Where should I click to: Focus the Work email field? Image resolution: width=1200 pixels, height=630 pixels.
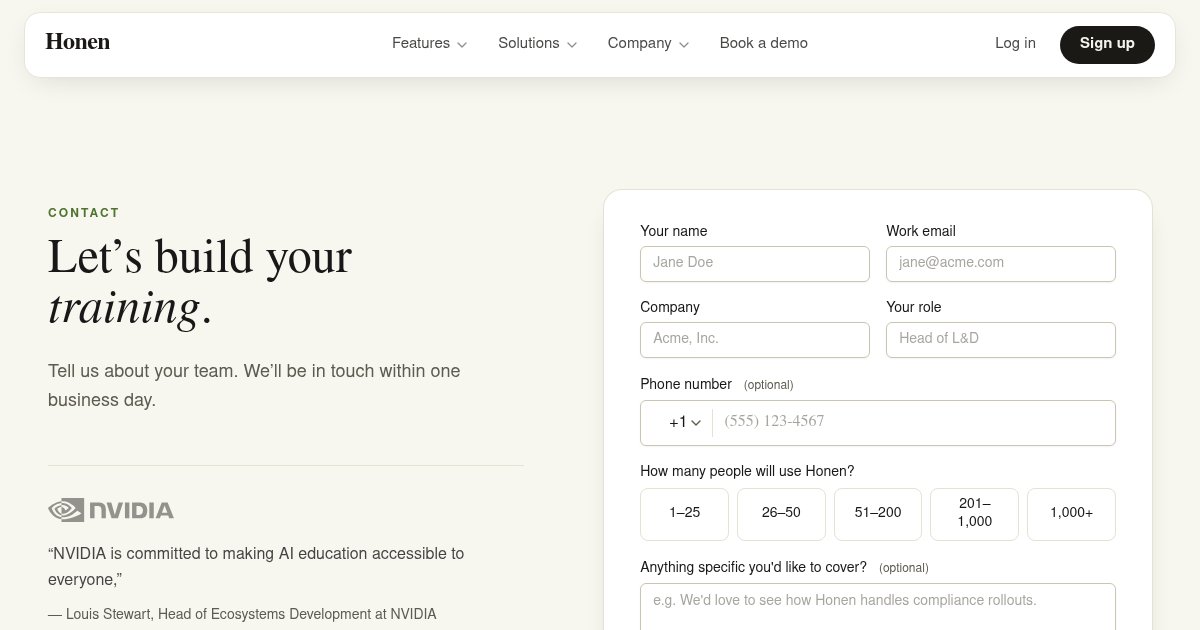click(x=1001, y=264)
